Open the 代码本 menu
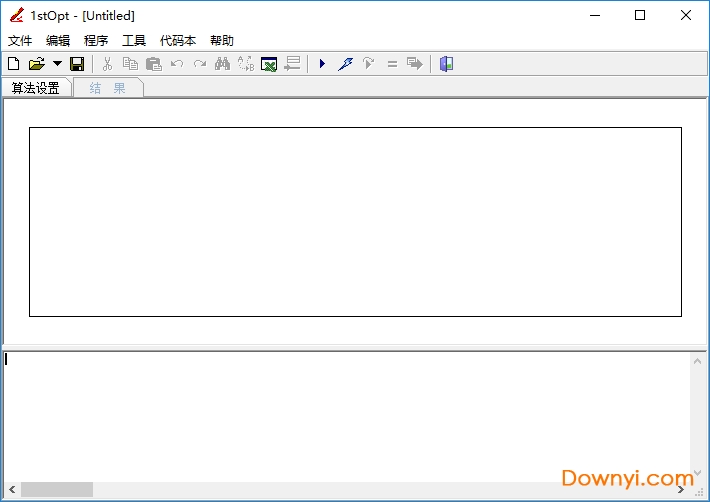Screen dimensions: 710x502 [178, 41]
